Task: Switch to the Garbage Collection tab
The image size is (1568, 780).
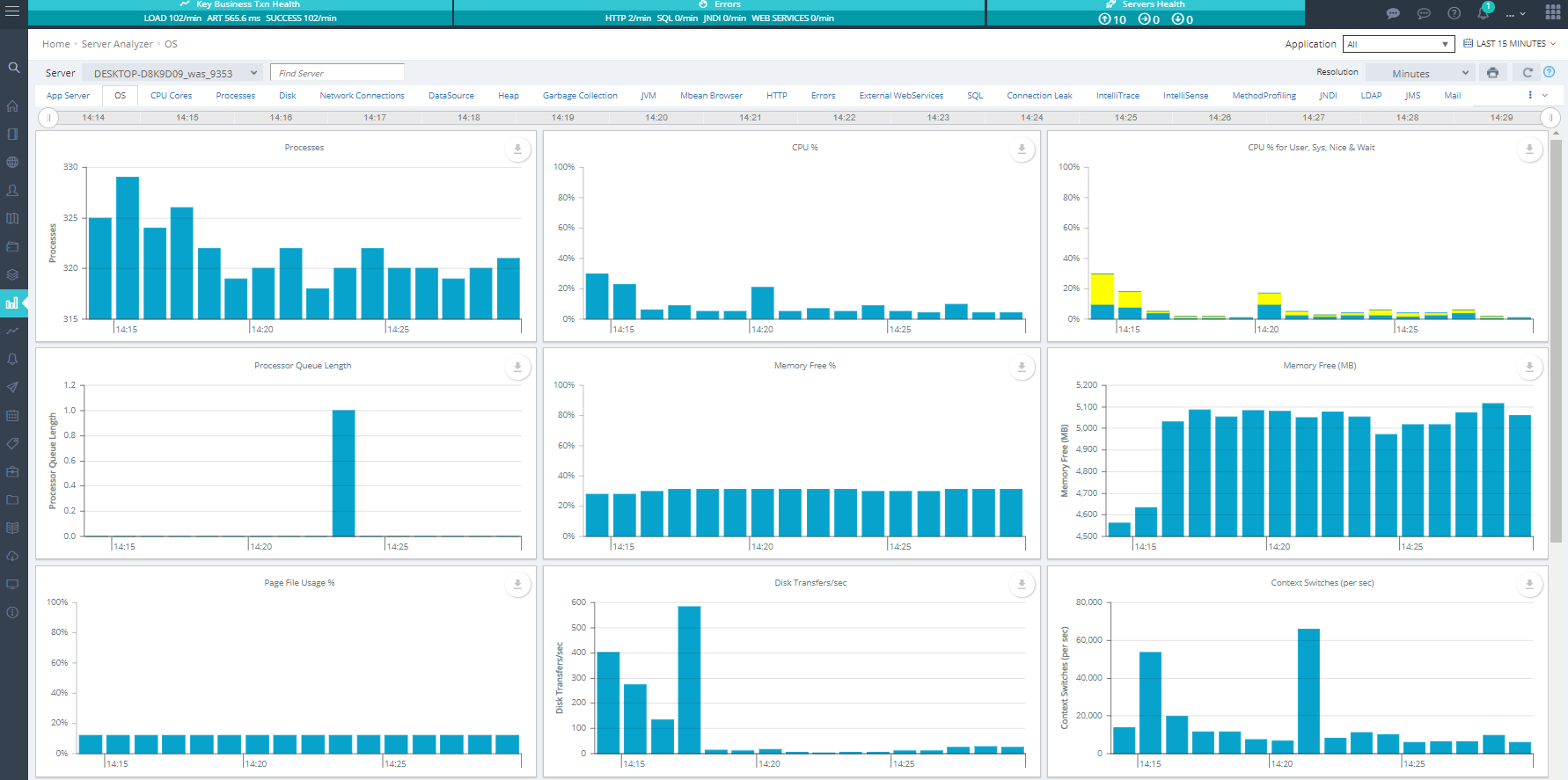Action: click(x=580, y=96)
